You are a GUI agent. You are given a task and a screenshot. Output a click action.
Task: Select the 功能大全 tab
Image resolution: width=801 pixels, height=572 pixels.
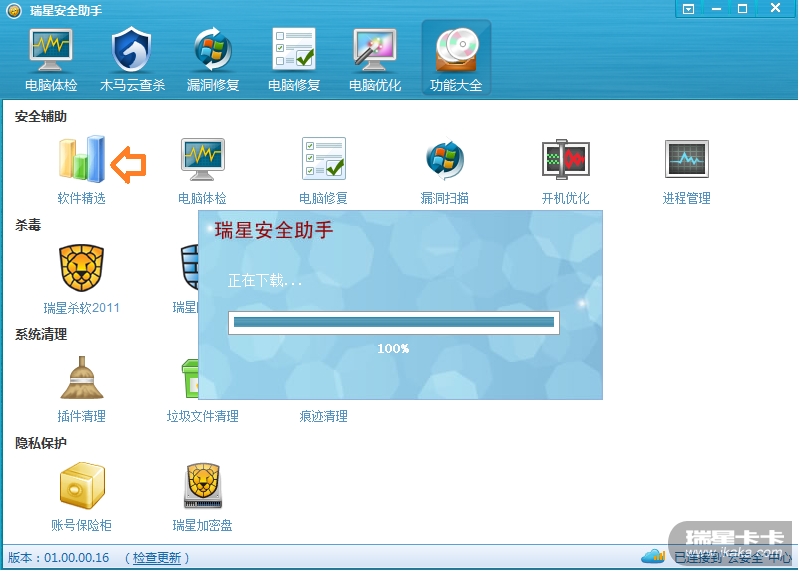pos(456,58)
